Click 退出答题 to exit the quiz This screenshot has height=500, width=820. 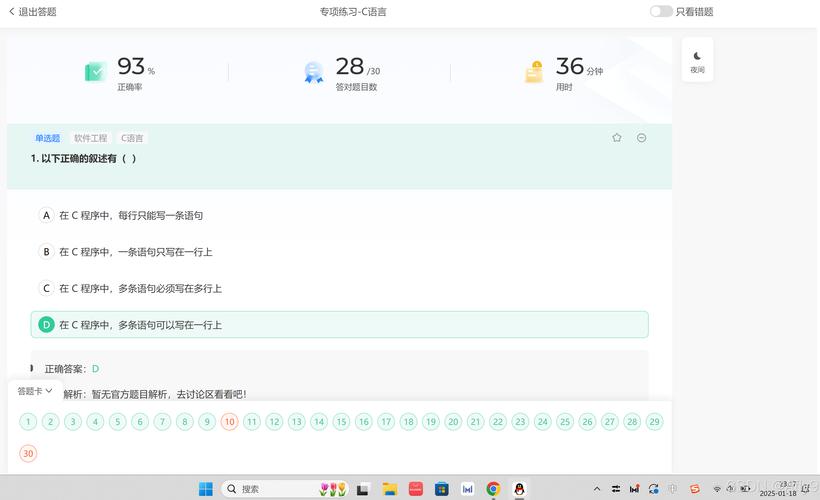[x=32, y=12]
